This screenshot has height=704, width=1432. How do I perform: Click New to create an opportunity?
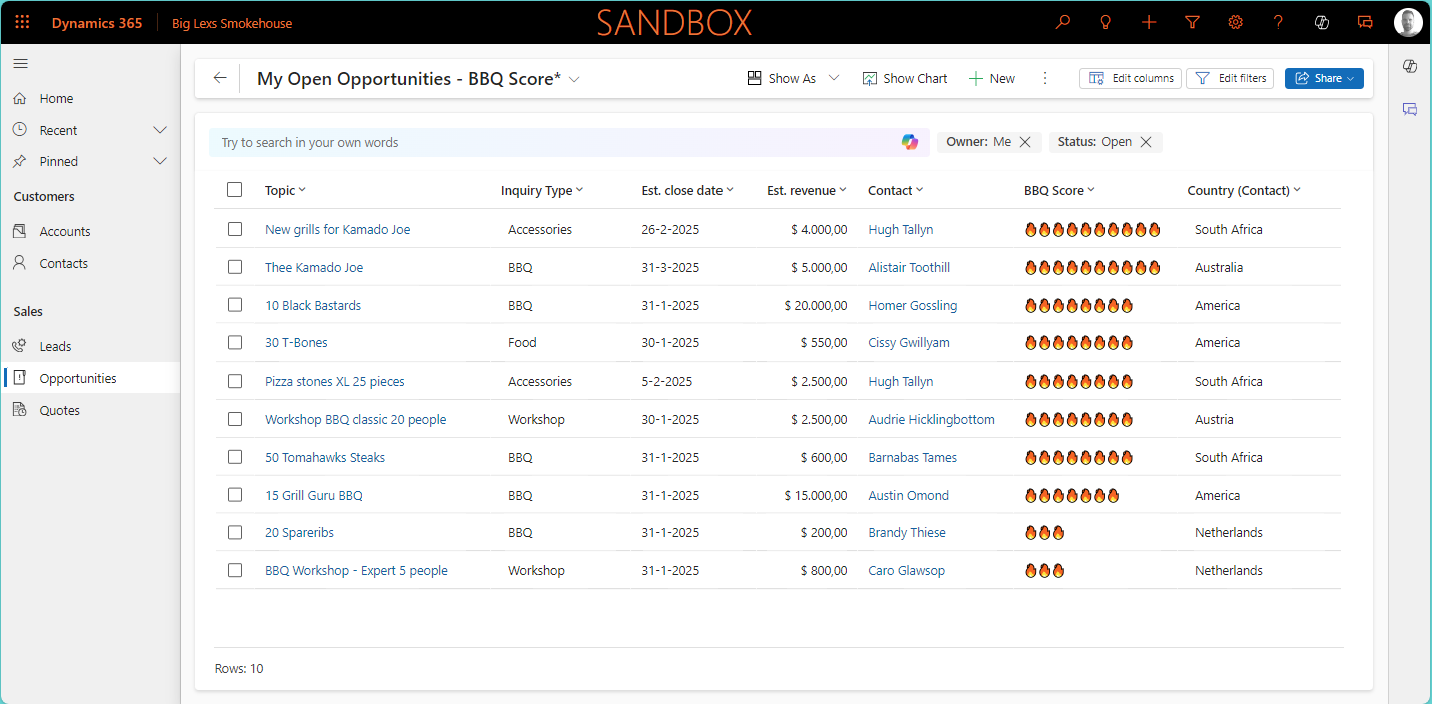[992, 78]
